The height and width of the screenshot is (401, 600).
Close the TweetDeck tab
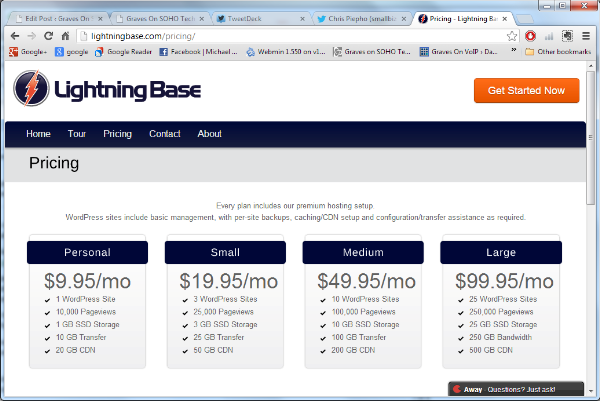302,19
